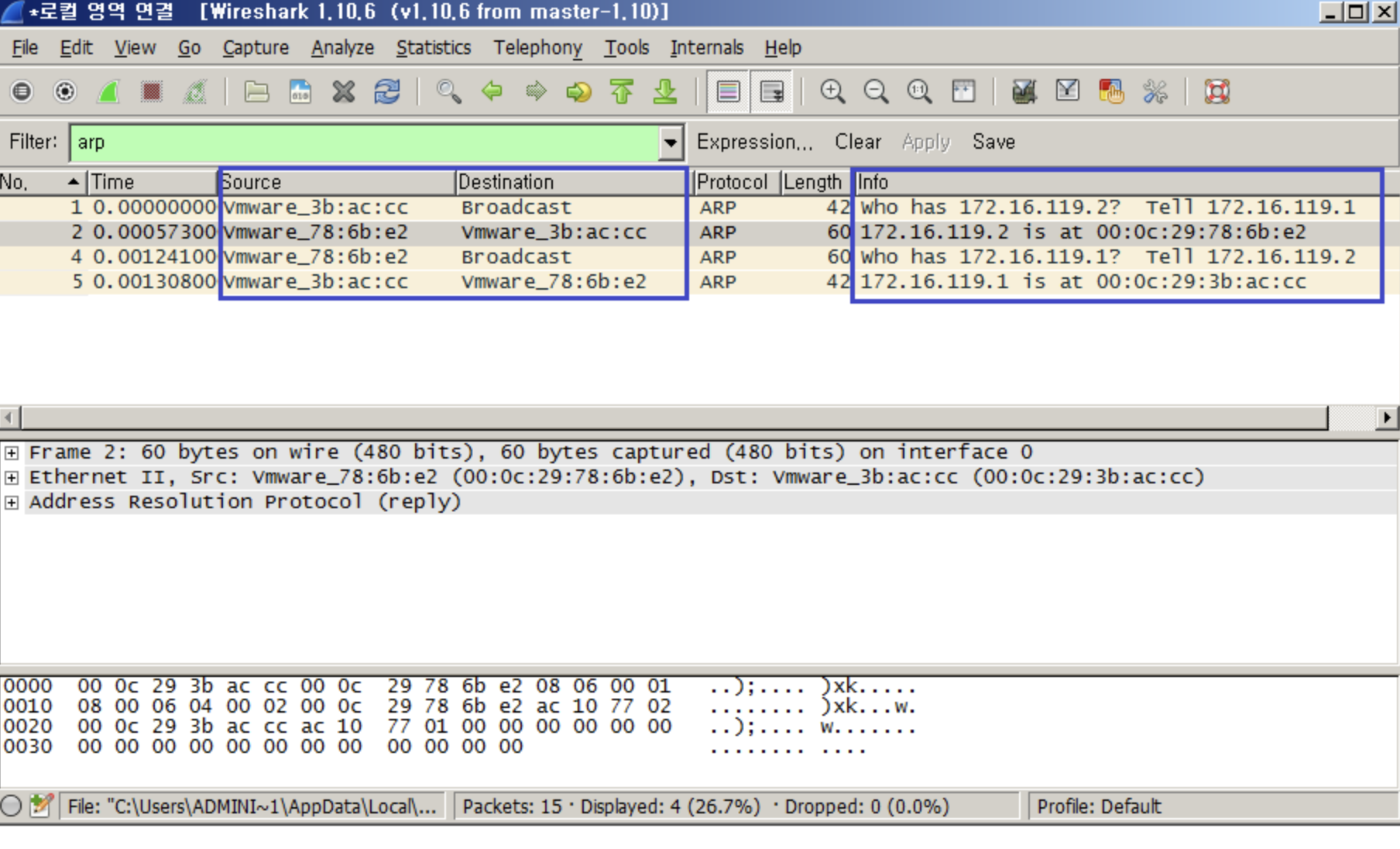Toggle packet list colorizing
The width and height of the screenshot is (1400, 849).
pyautogui.click(x=728, y=91)
